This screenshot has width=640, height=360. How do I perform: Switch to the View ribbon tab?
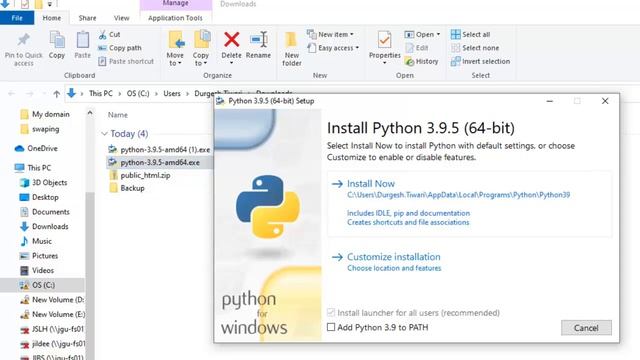click(121, 18)
